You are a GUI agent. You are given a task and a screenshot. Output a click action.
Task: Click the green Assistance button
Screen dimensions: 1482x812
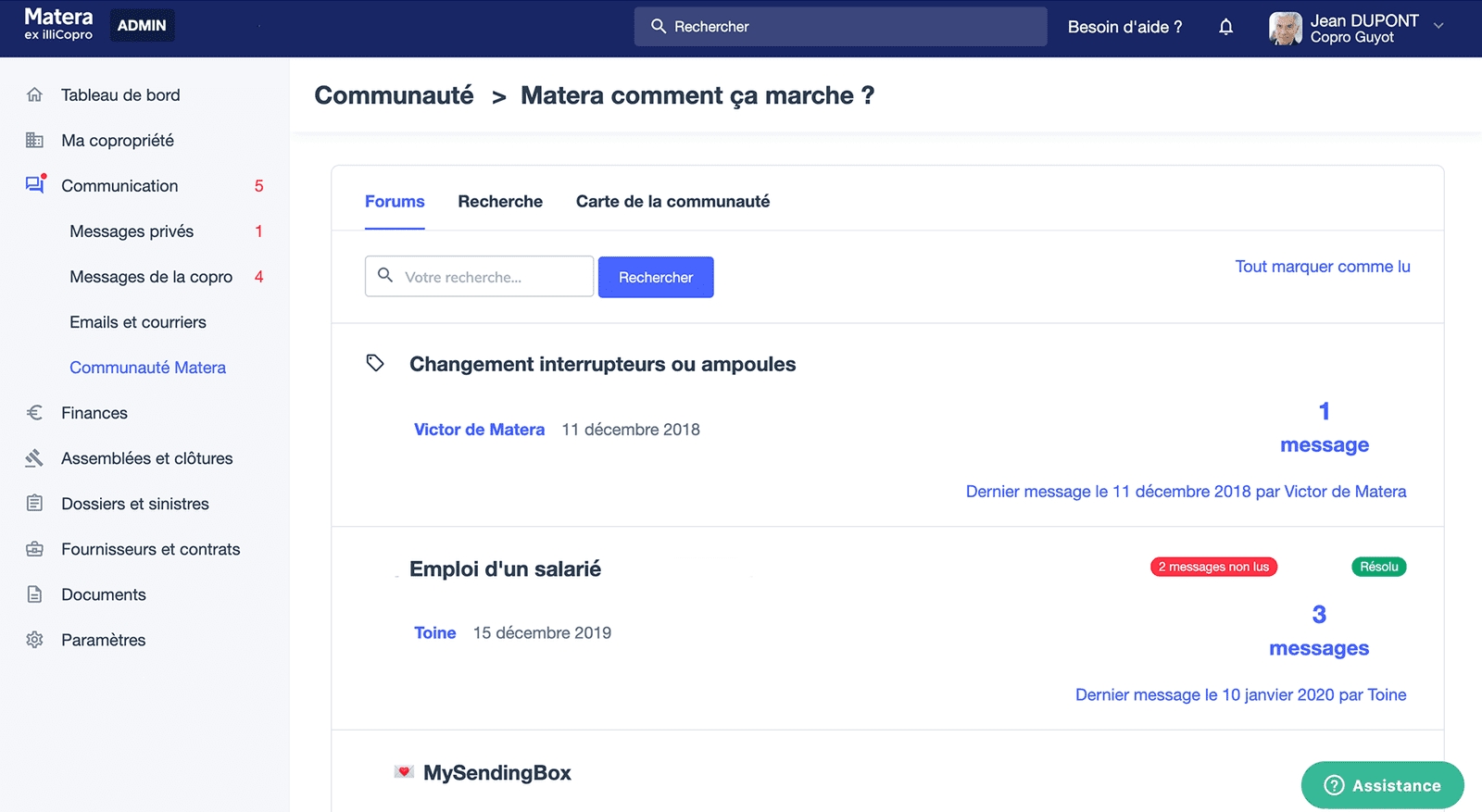(x=1382, y=785)
